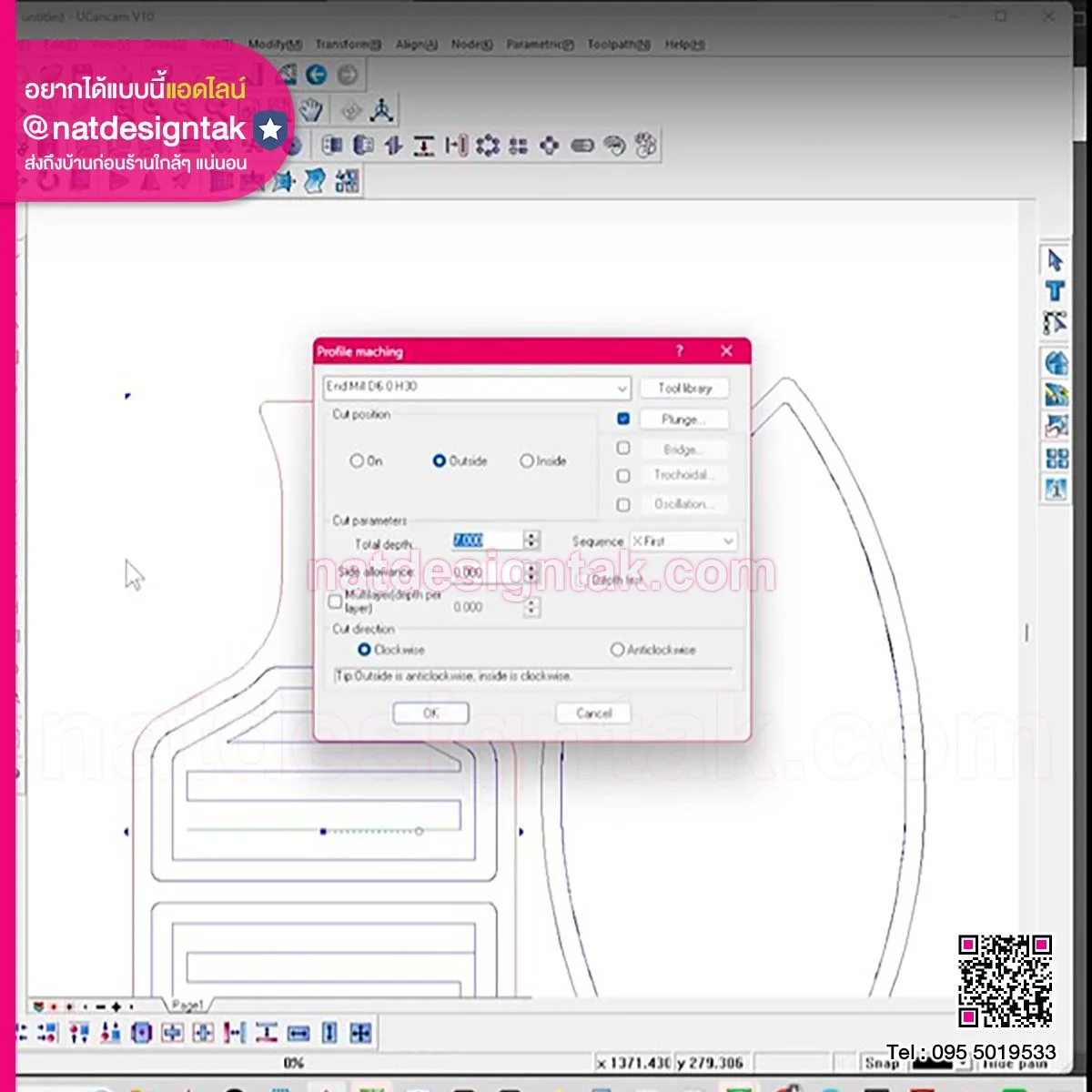Open the End Mill tool dropdown
This screenshot has width=1092, height=1092.
622,388
